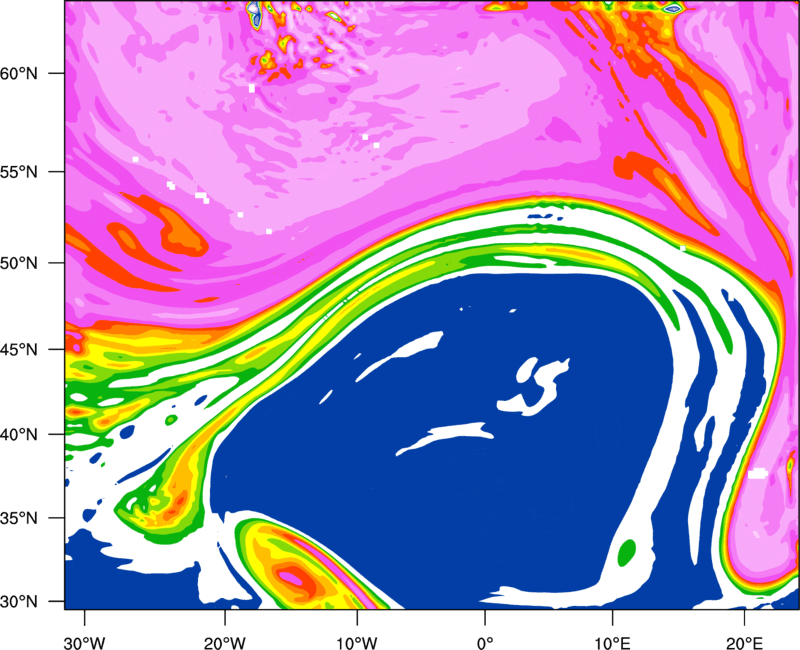Click the 55°N latitude label
The width and height of the screenshot is (800, 650).
[x=19, y=172]
